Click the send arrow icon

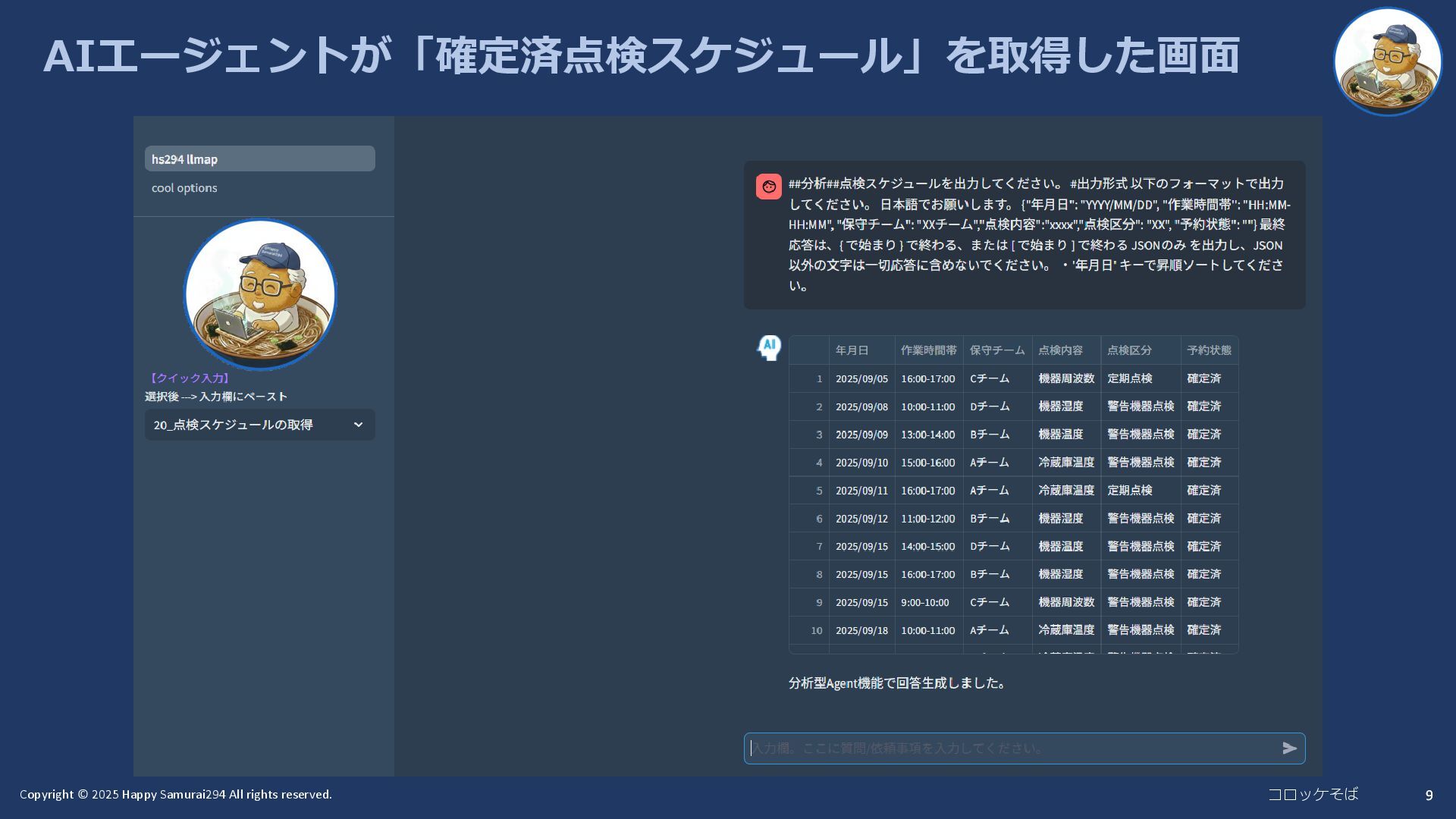(1289, 748)
